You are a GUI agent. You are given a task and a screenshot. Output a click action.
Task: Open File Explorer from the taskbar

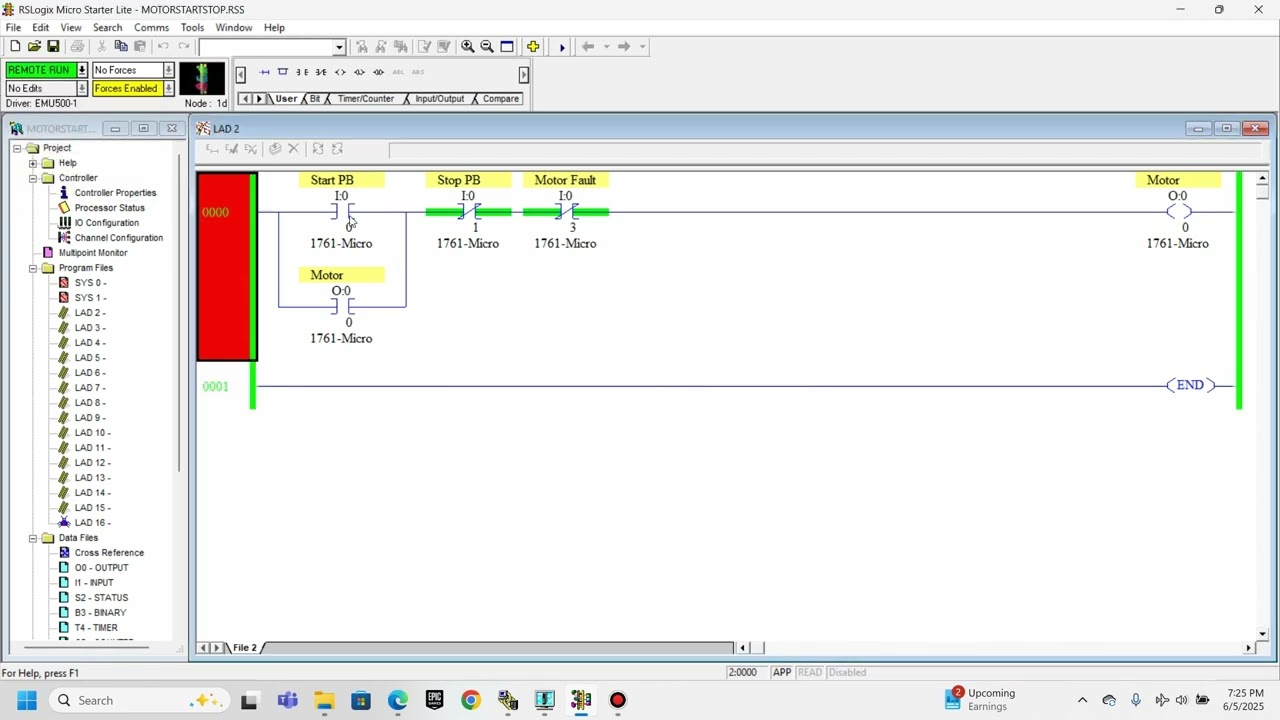[x=324, y=700]
